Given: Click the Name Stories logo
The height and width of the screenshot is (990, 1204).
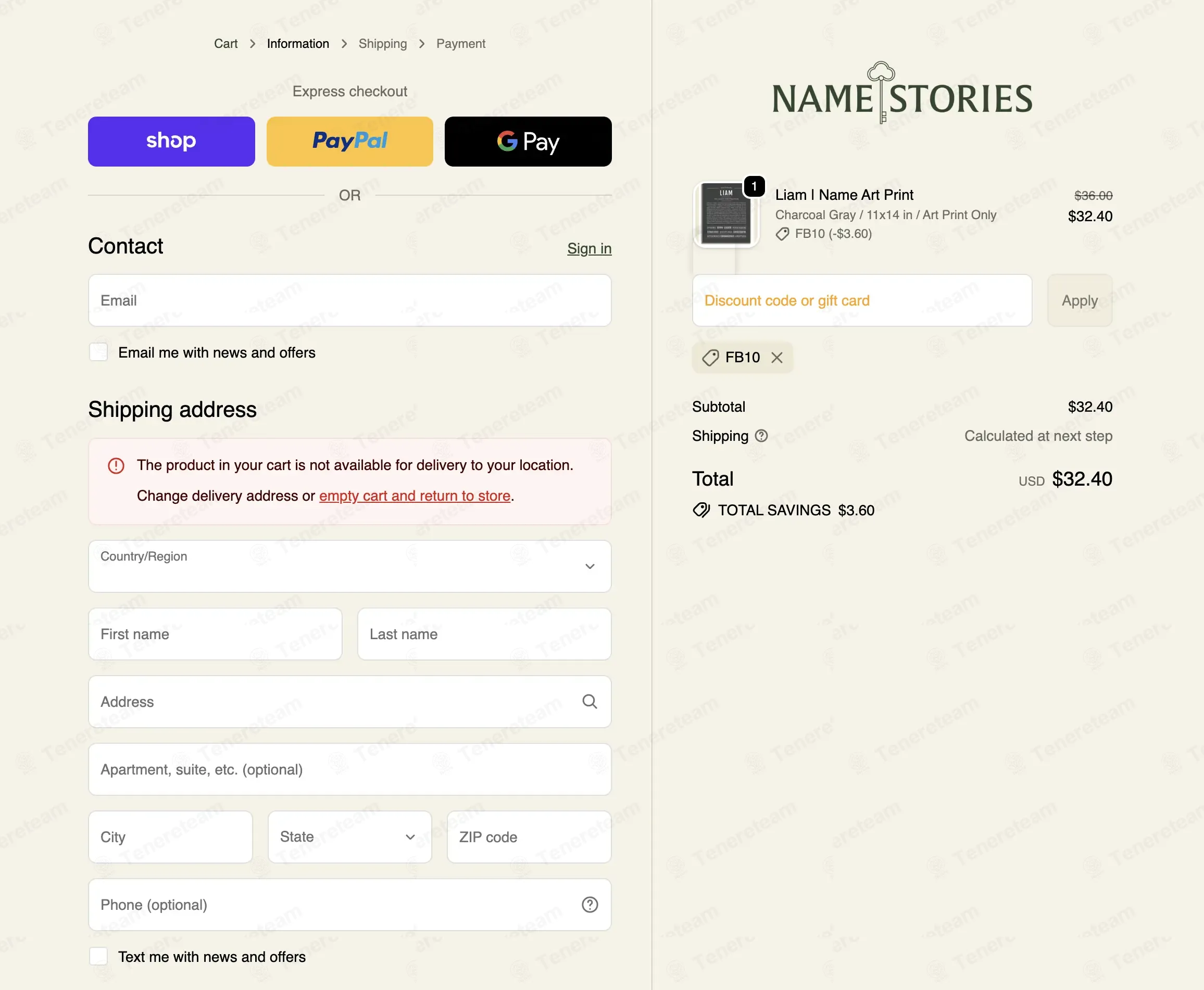Looking at the screenshot, I should tap(902, 94).
